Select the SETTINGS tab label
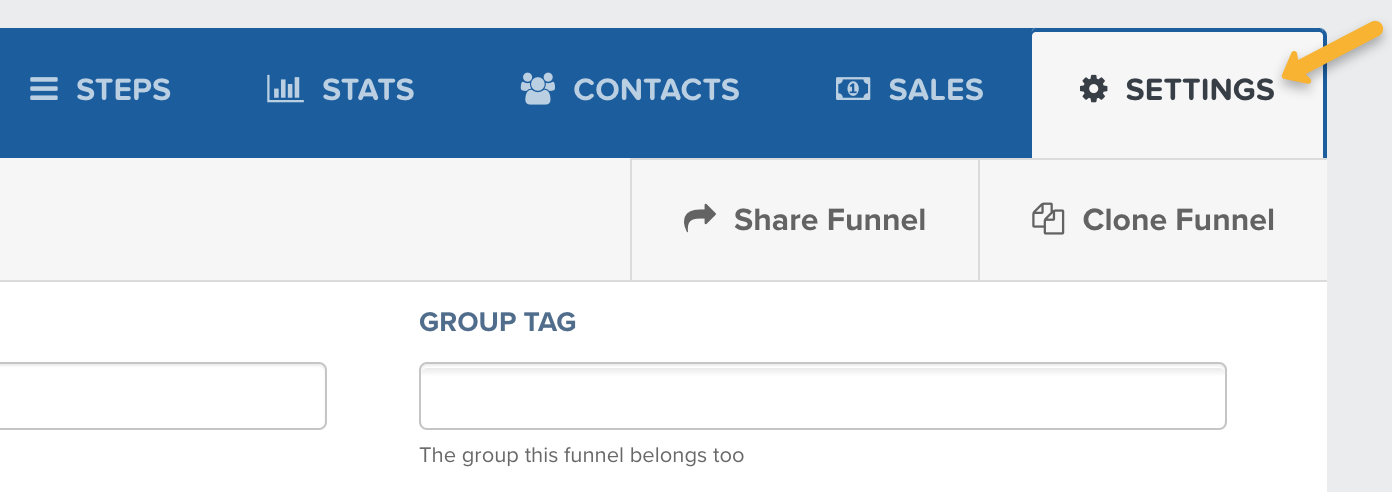Viewport: 1392px width, 492px height. click(1200, 90)
